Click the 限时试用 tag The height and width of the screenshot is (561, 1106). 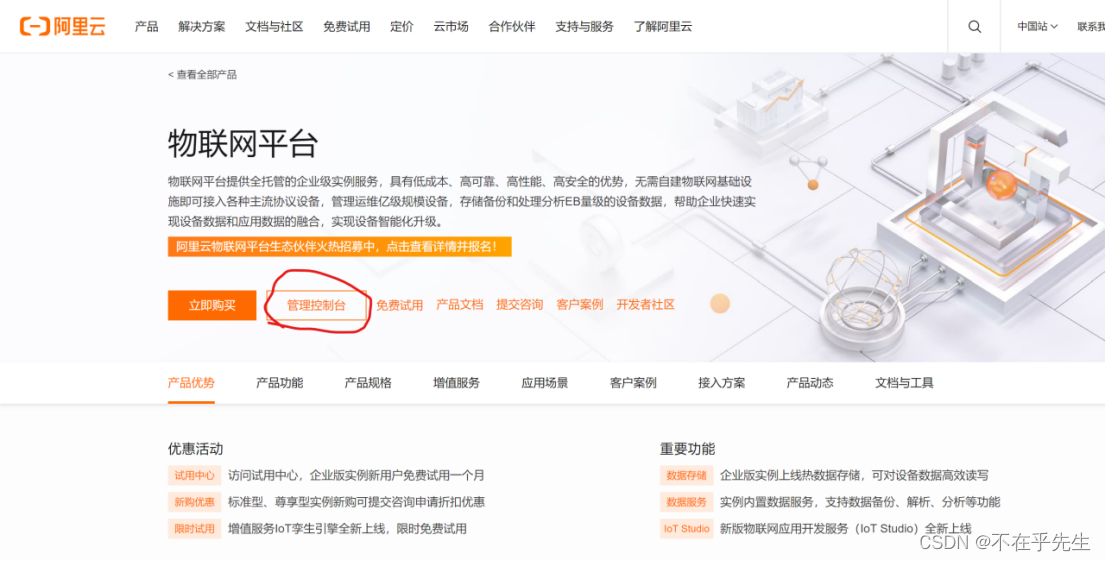point(195,529)
